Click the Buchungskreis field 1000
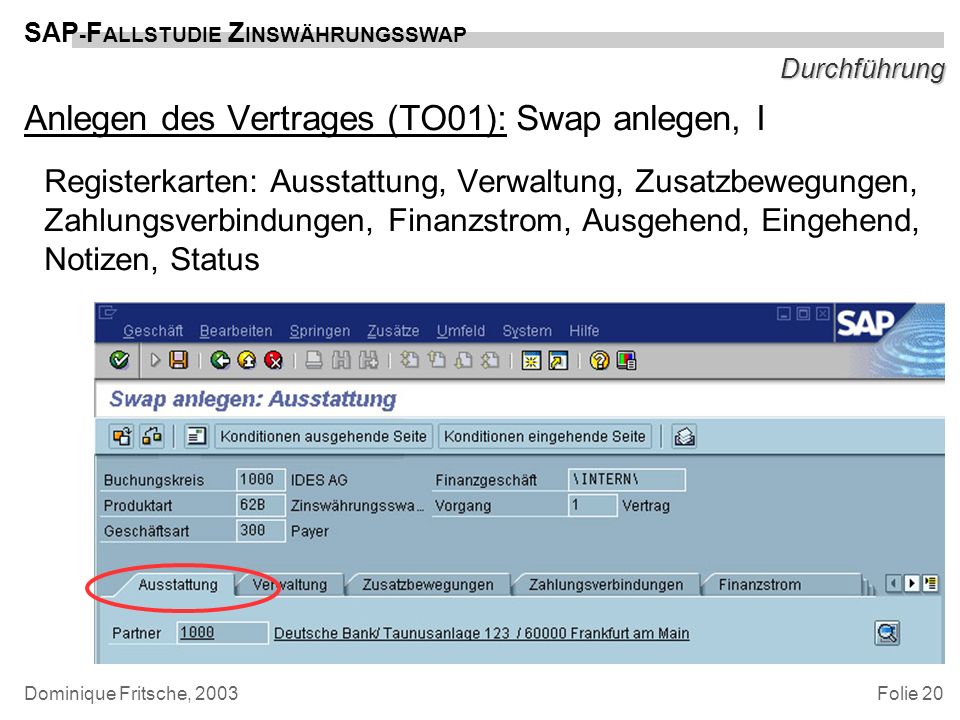Viewport: 960px width, 720px height. pos(261,479)
